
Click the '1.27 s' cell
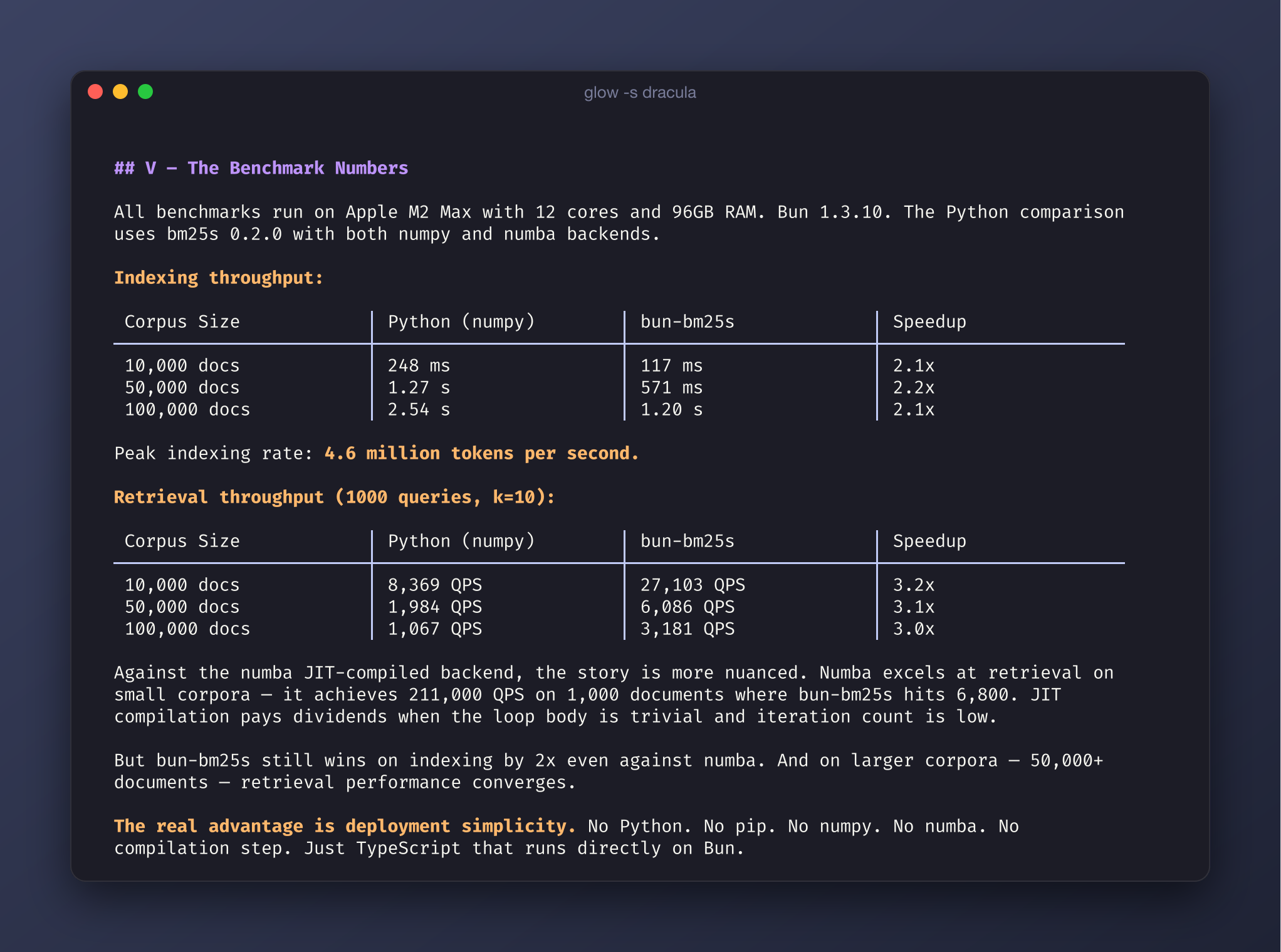[419, 387]
